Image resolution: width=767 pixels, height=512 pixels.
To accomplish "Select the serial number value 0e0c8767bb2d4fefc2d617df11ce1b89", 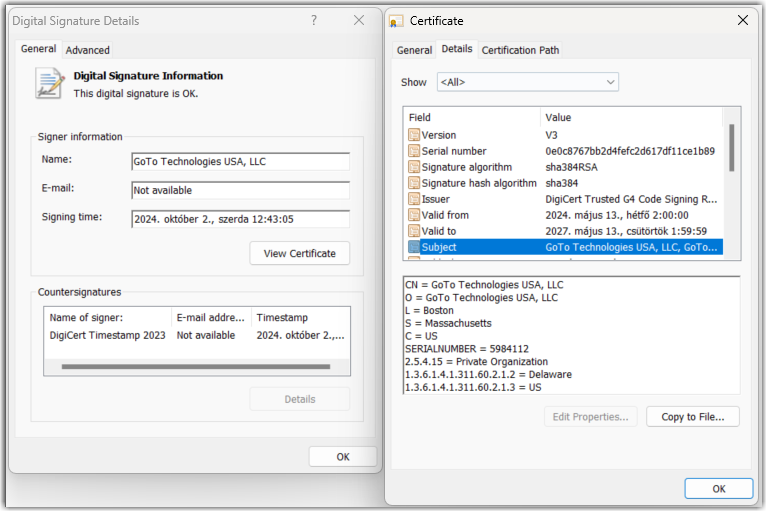I will [x=630, y=151].
